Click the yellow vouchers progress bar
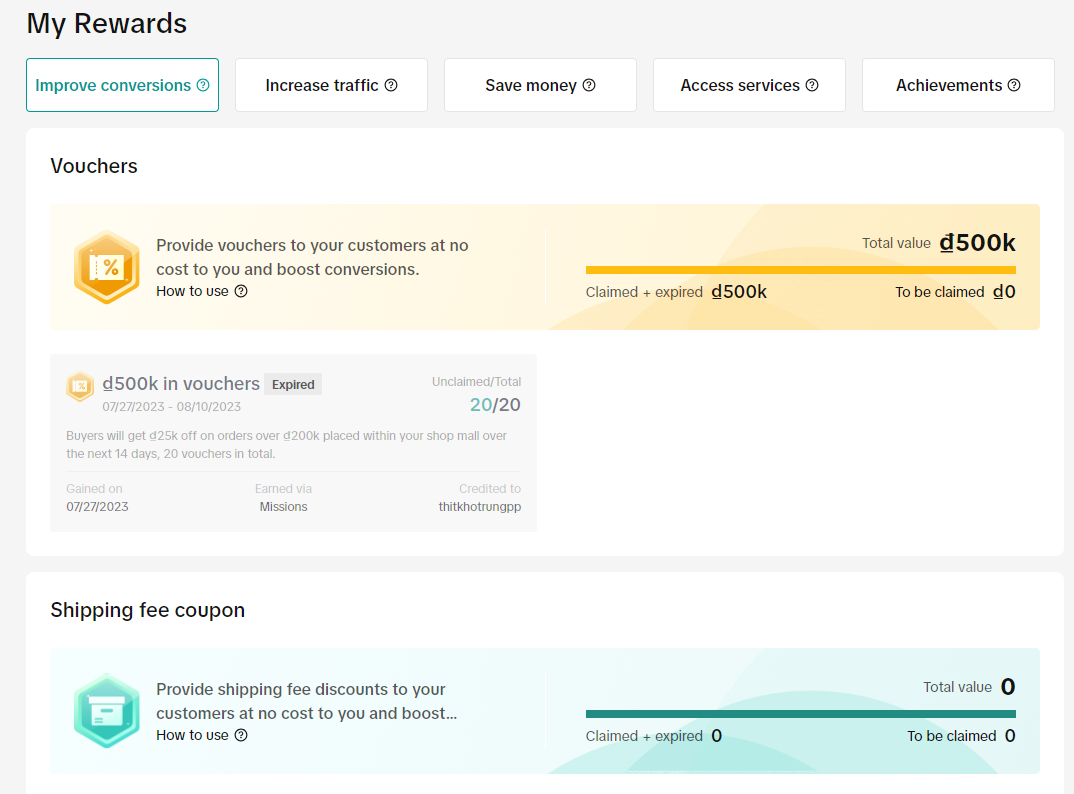Viewport: 1074px width, 794px height. pos(800,270)
